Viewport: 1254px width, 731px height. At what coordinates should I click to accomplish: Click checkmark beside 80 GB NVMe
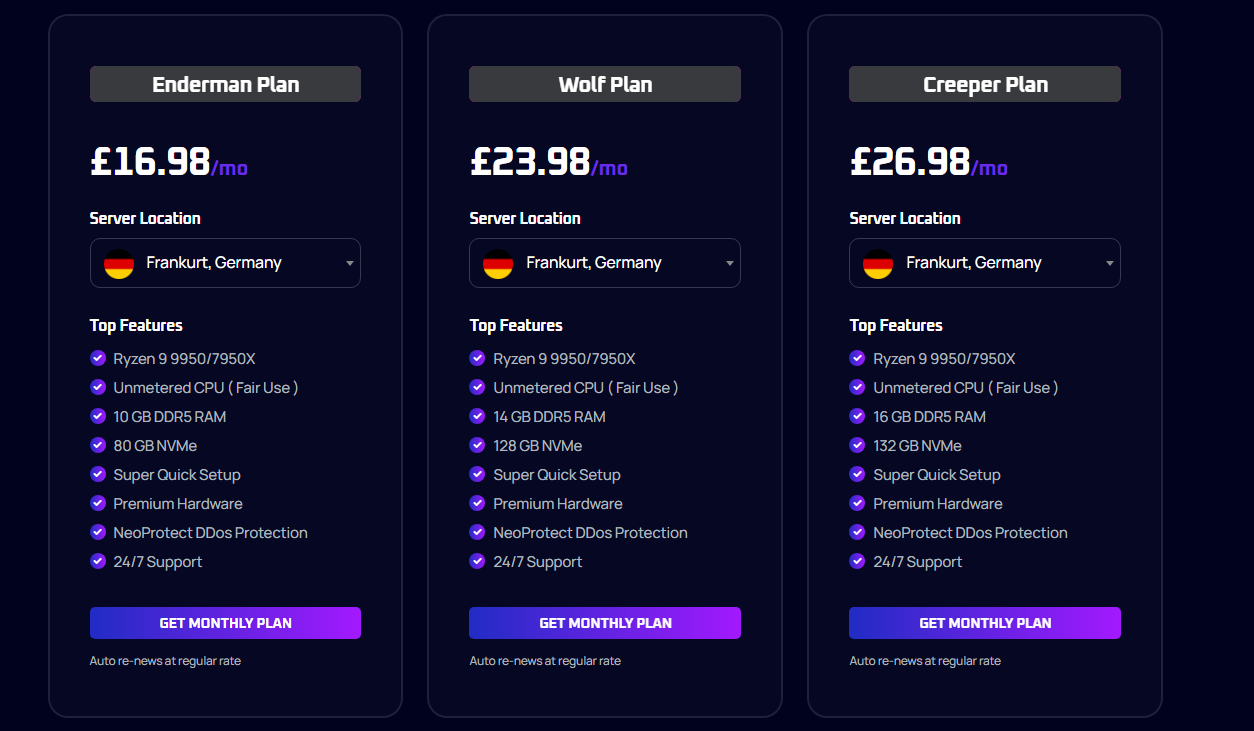click(x=98, y=445)
